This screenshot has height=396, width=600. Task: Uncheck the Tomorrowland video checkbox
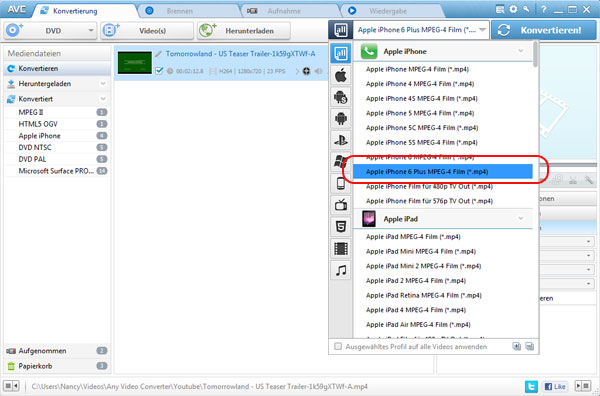pyautogui.click(x=159, y=71)
